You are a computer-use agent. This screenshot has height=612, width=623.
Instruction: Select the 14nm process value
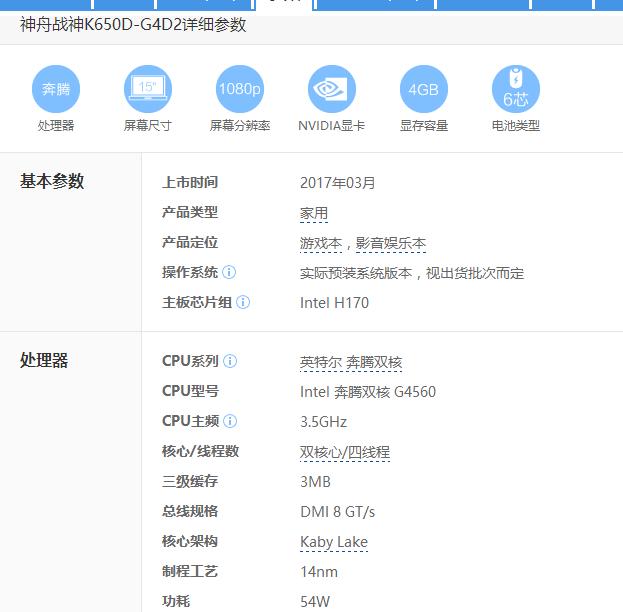coord(319,572)
